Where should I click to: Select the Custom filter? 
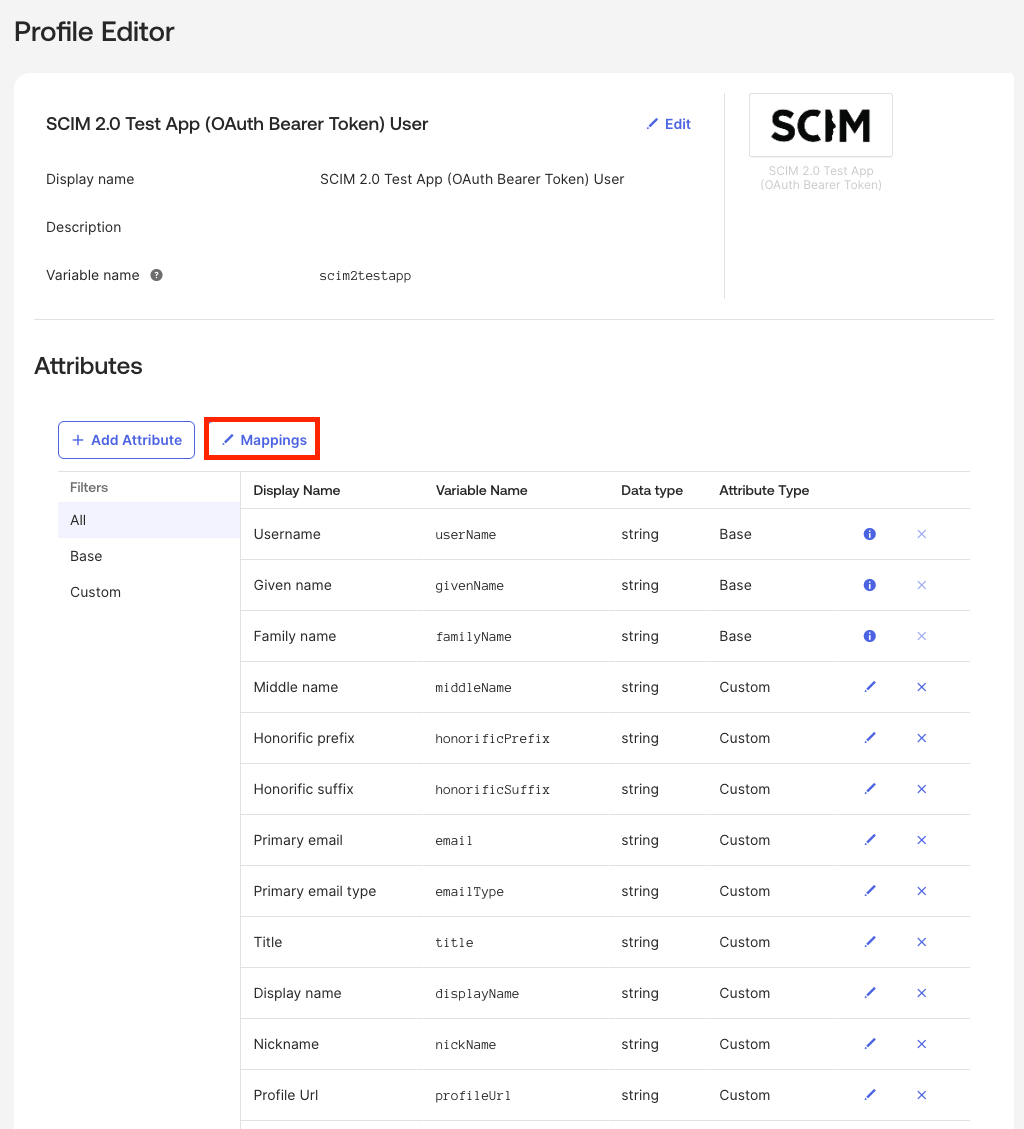pos(148,592)
